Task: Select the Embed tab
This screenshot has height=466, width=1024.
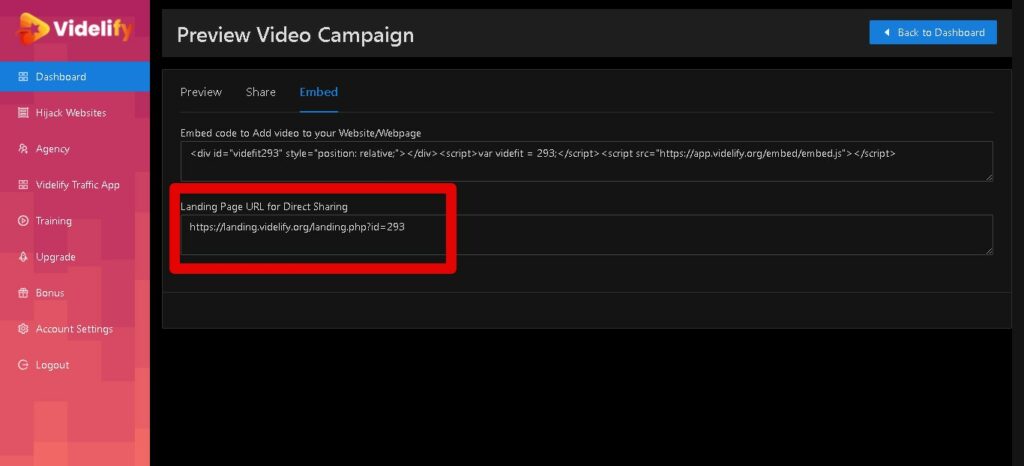Action: [x=319, y=92]
